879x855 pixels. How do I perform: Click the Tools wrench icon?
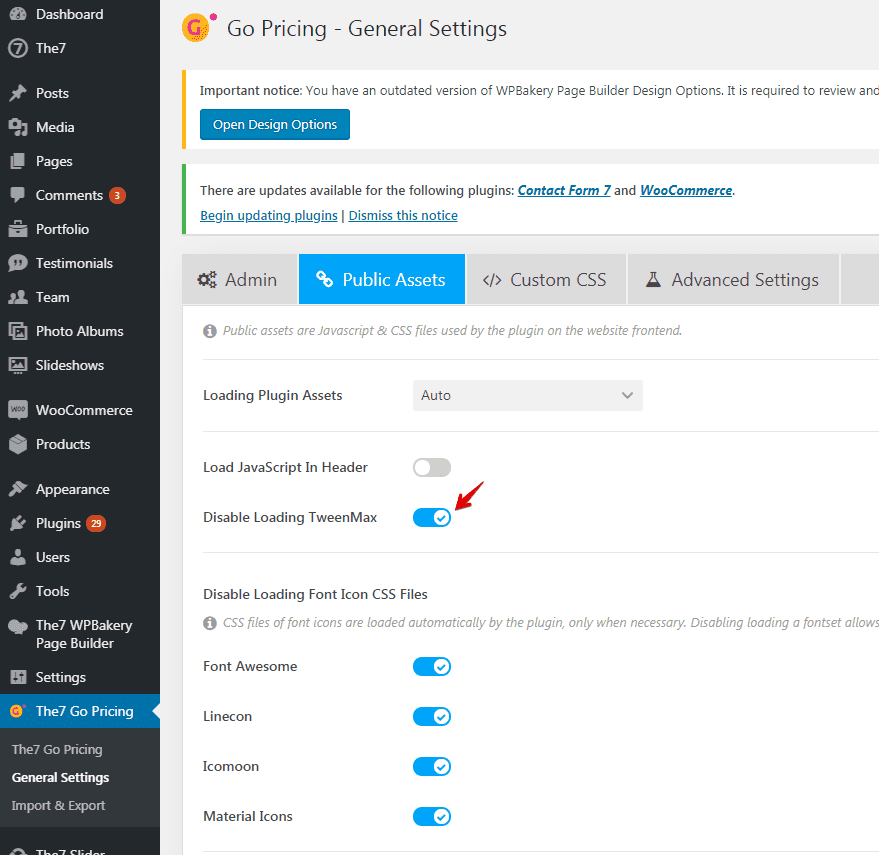coord(18,591)
